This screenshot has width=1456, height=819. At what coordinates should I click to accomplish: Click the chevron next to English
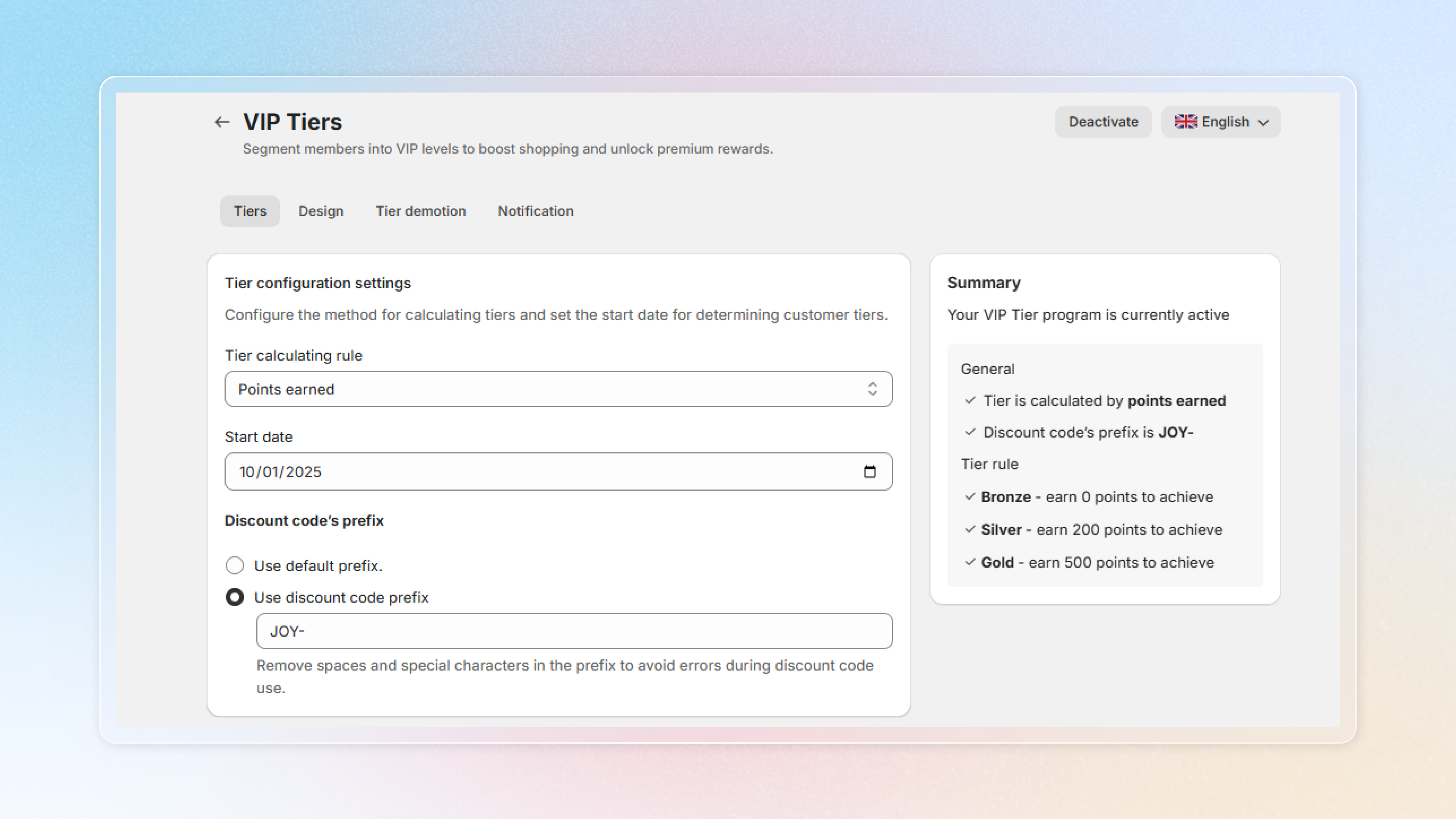pyautogui.click(x=1263, y=122)
